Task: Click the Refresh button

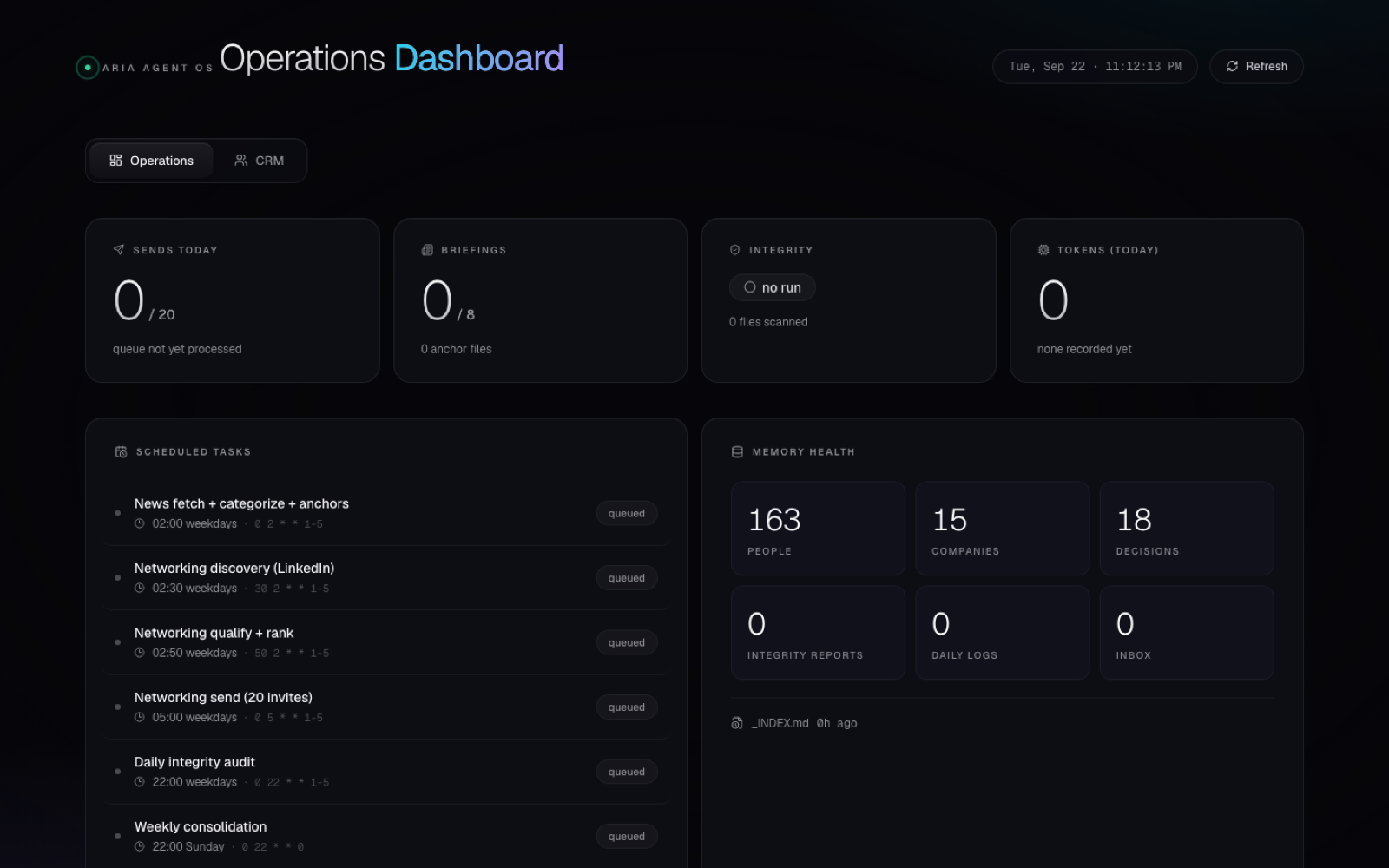Action: click(1256, 67)
